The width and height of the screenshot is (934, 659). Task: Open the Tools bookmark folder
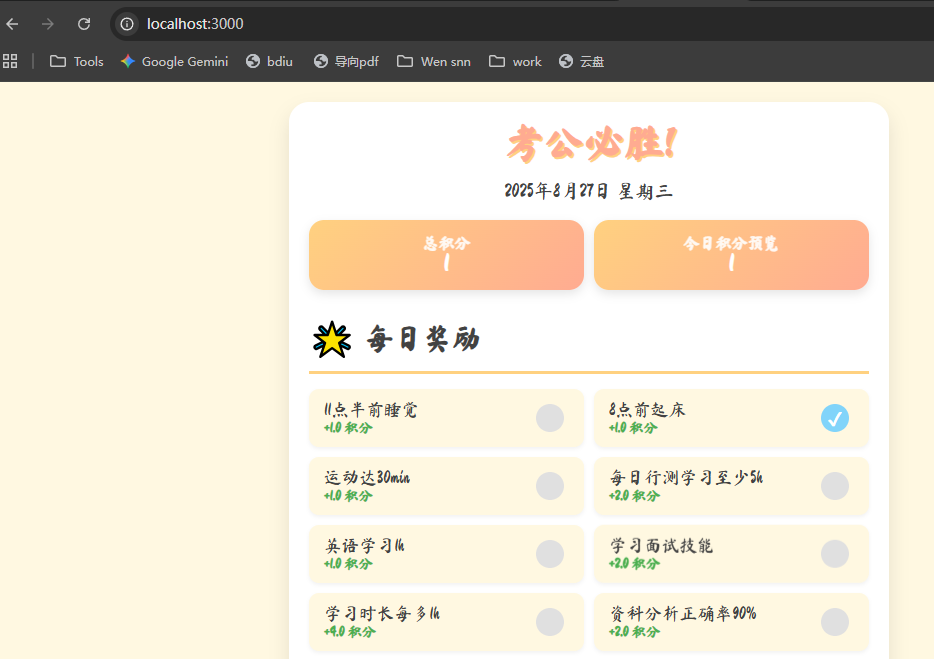click(77, 61)
